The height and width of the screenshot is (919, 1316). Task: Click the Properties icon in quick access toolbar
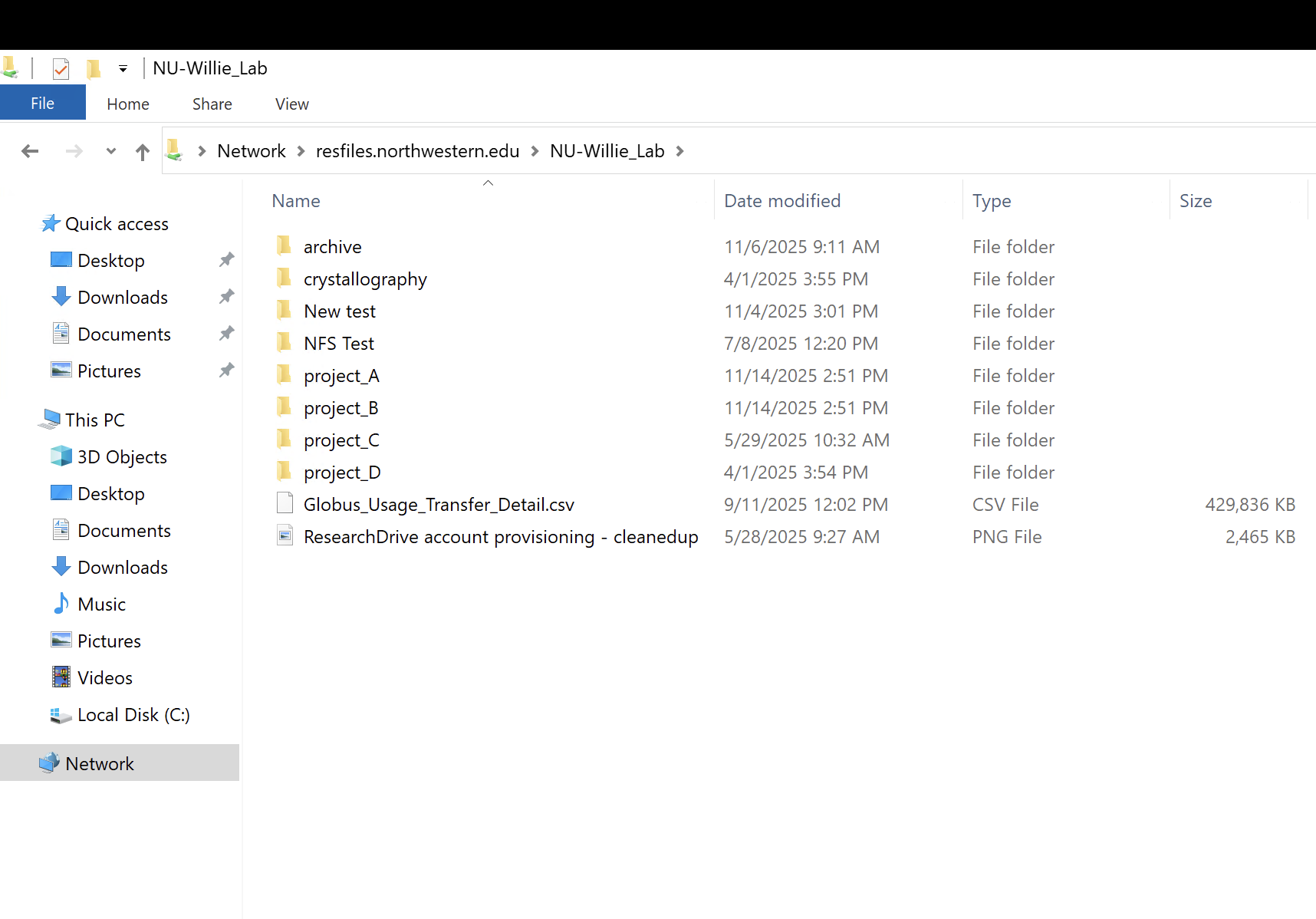[61, 69]
